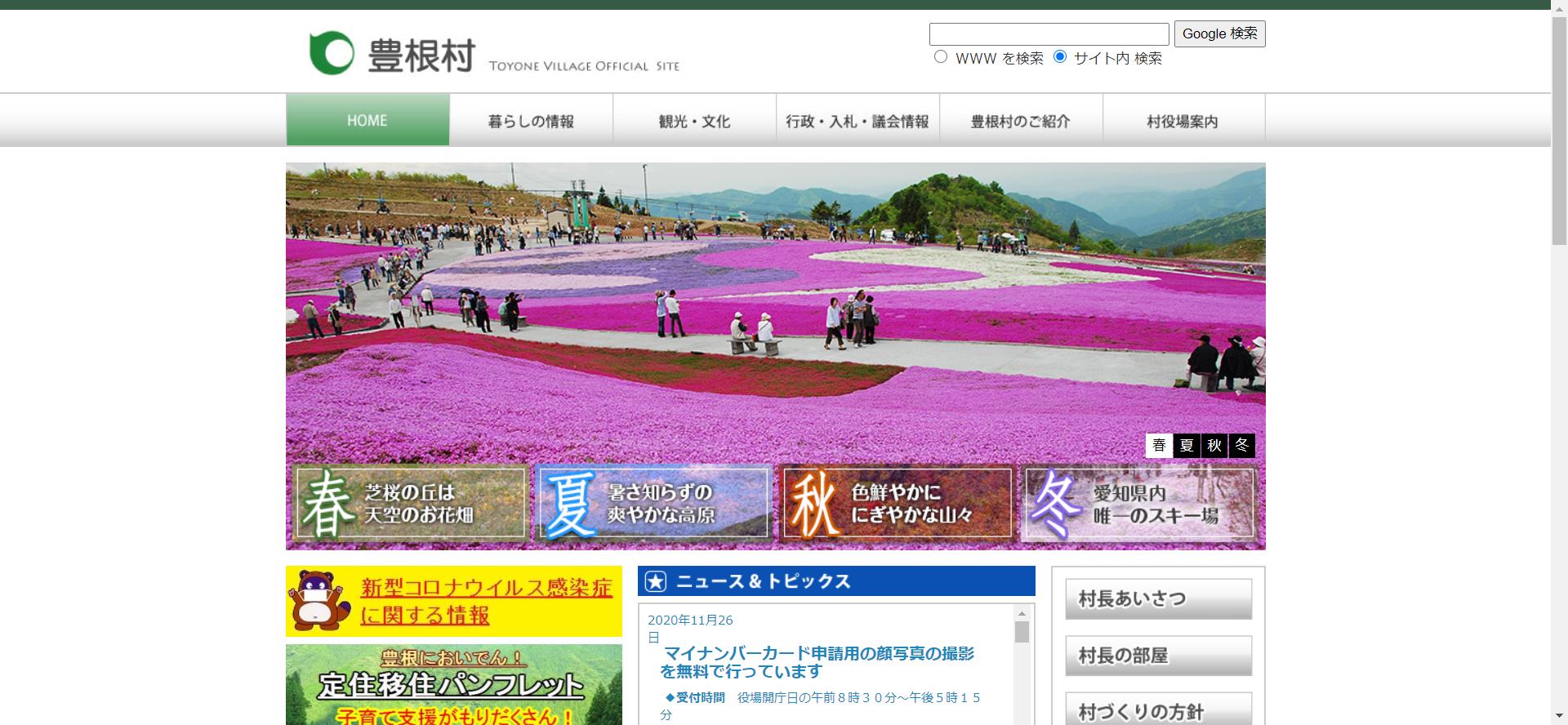The width and height of the screenshot is (1568, 725).
Task: Select the 秋 season slide button
Action: coord(1214,445)
